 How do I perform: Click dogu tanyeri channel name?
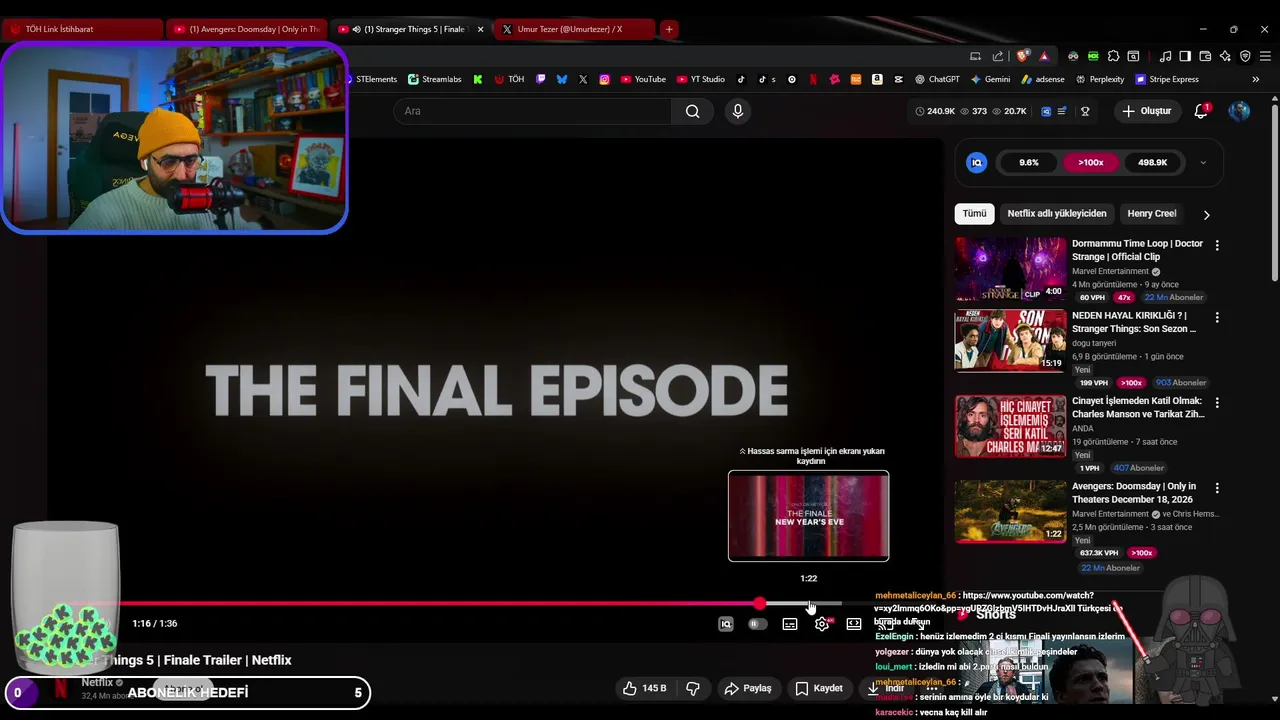tap(1094, 343)
